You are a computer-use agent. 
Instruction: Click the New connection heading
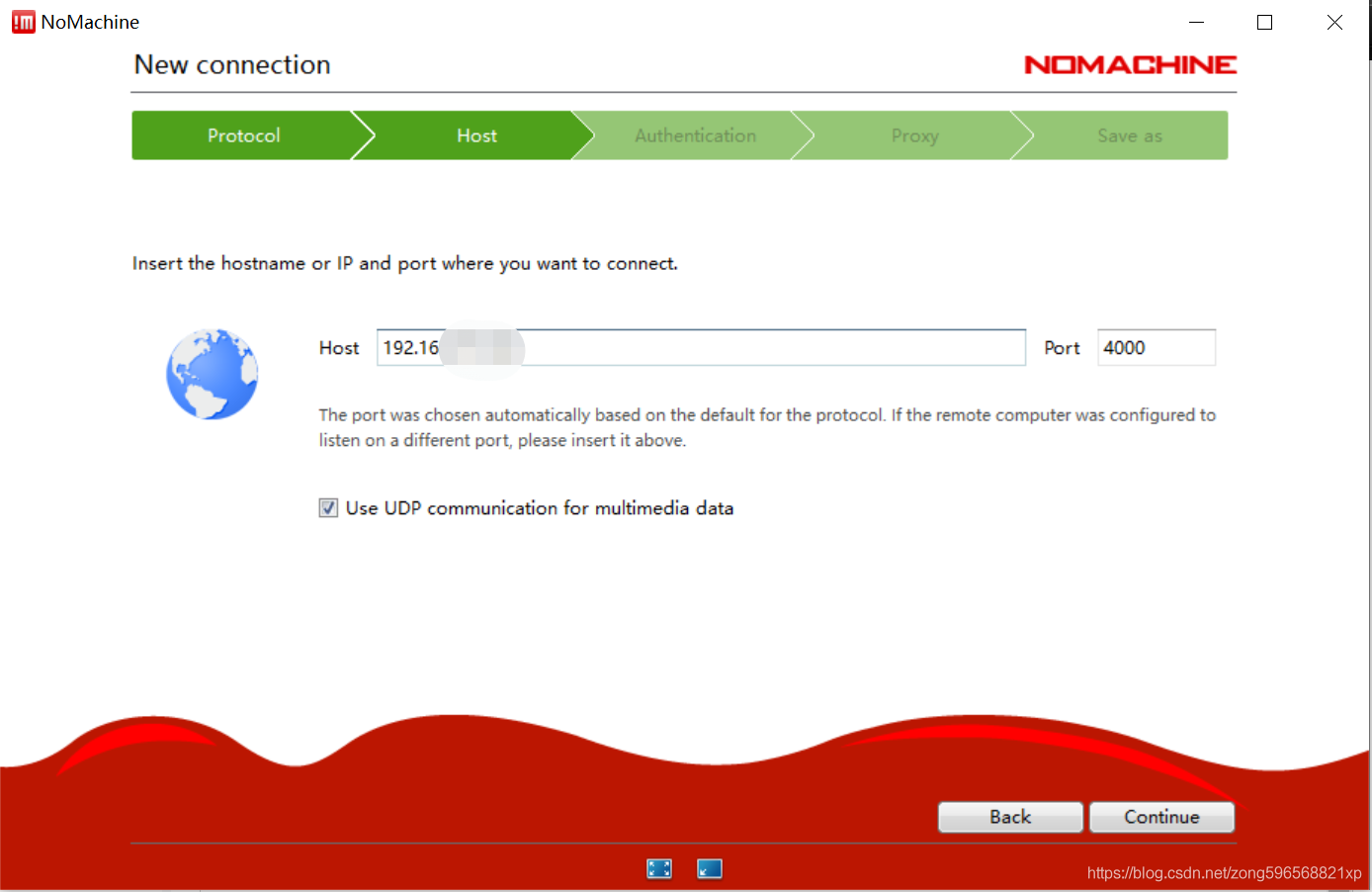[x=232, y=64]
